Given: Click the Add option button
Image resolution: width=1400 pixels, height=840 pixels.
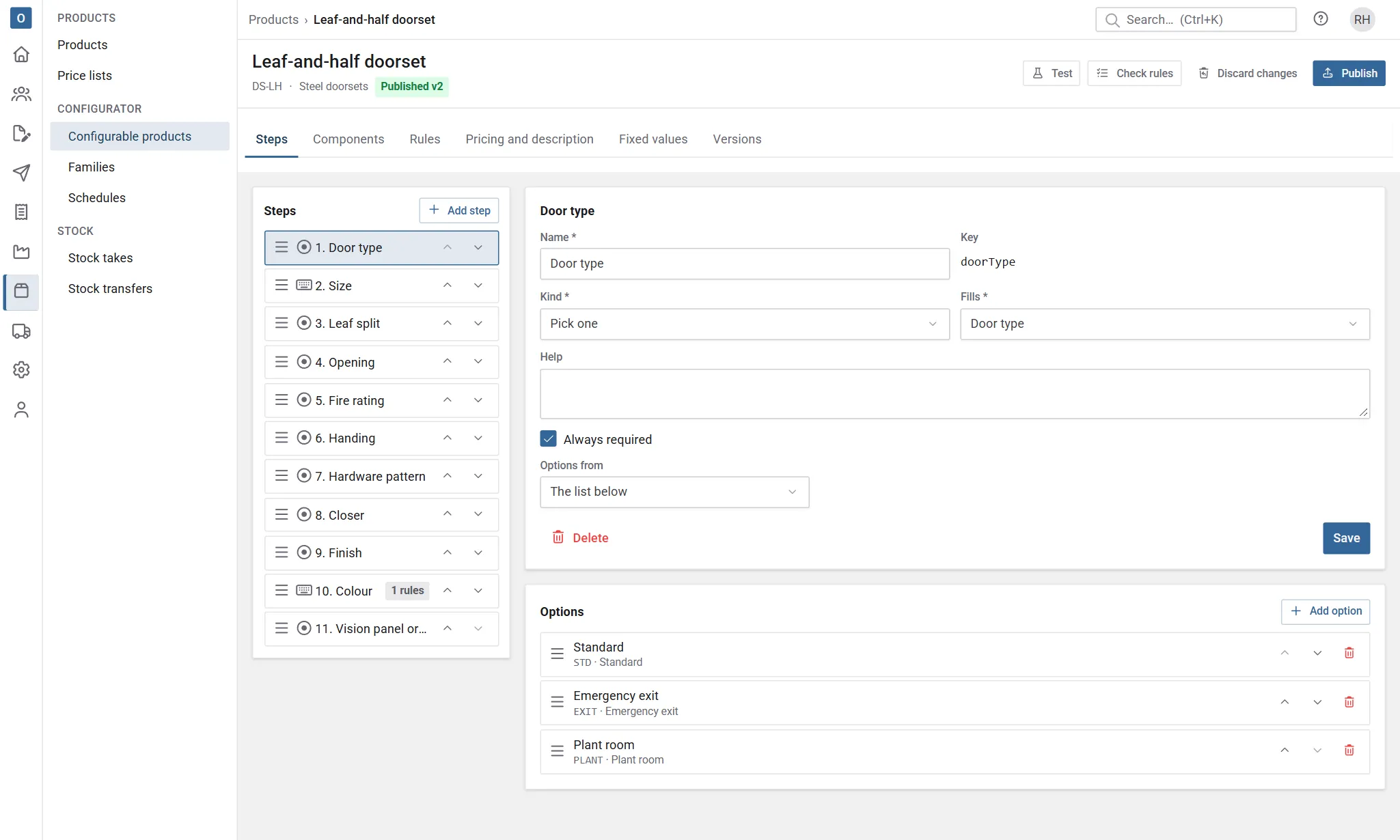Looking at the screenshot, I should coord(1326,611).
